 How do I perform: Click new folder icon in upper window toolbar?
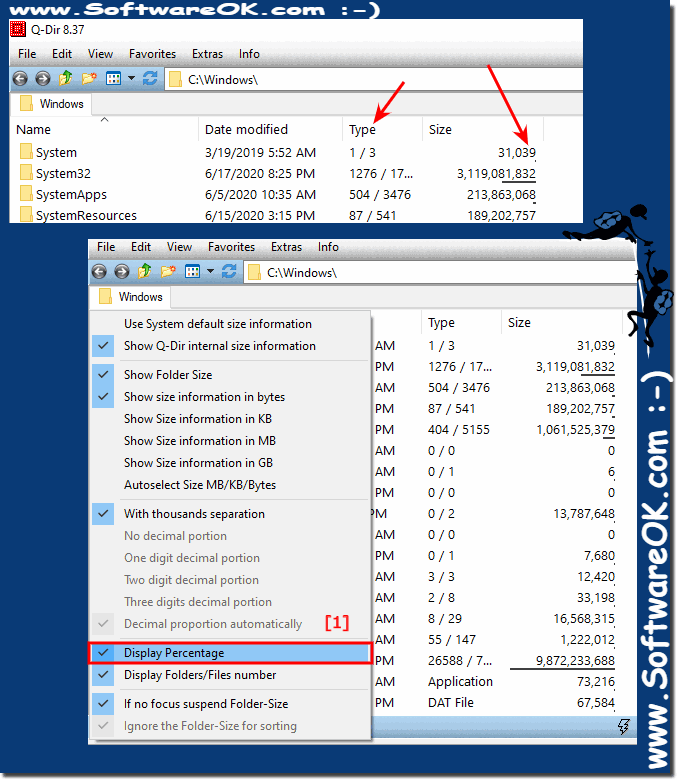click(x=89, y=79)
